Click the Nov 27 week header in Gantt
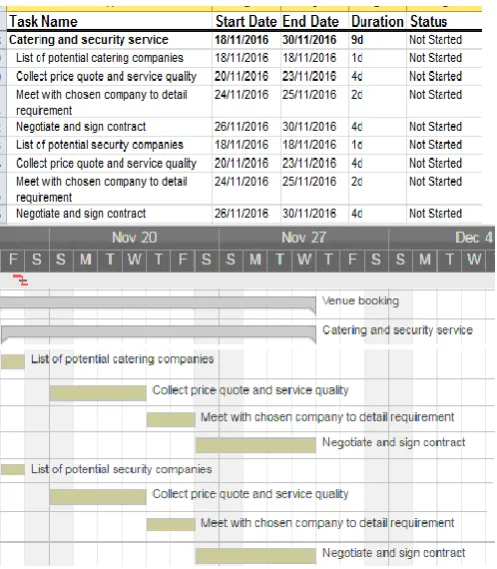497x569 pixels. click(304, 238)
